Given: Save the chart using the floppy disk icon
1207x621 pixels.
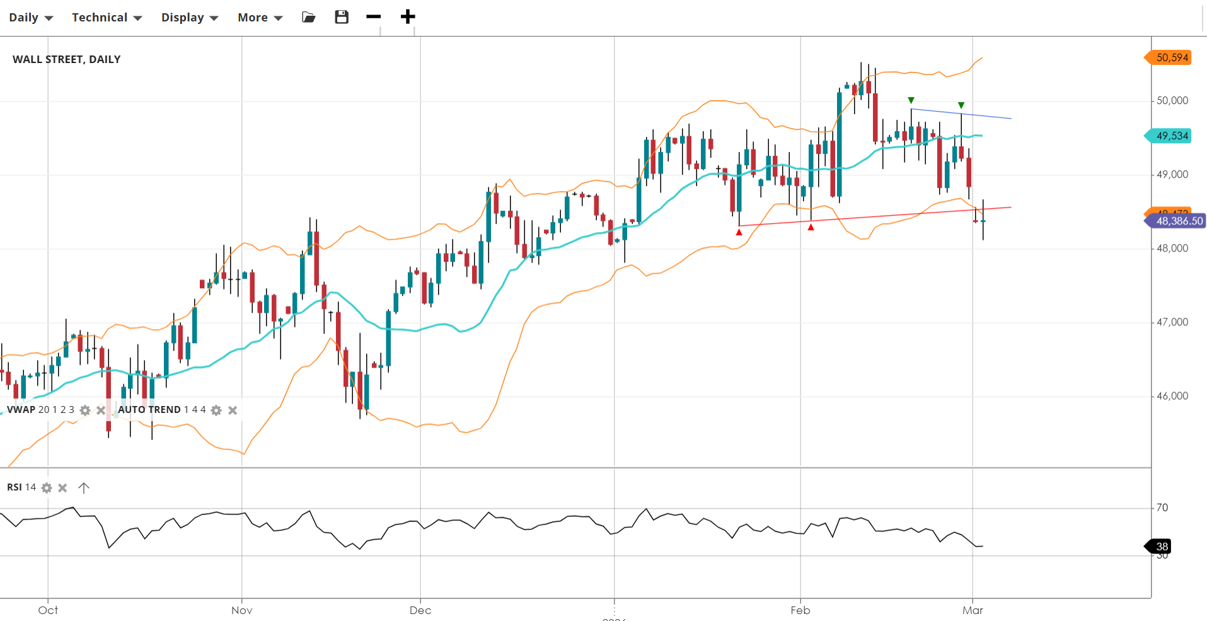Looking at the screenshot, I should (342, 17).
